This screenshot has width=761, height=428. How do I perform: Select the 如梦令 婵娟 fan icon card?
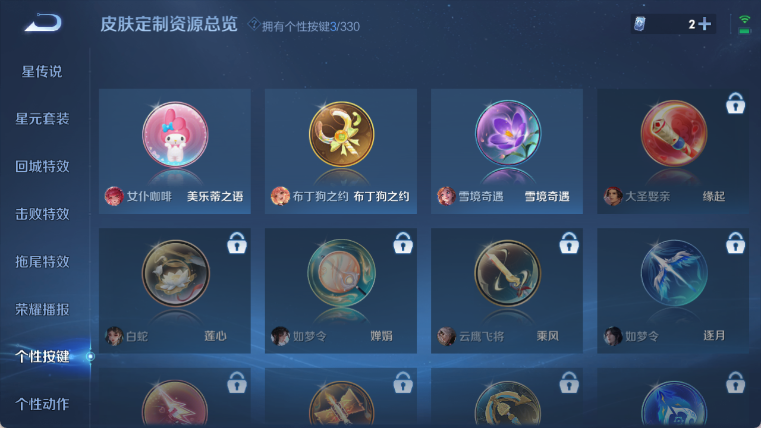pos(341,291)
